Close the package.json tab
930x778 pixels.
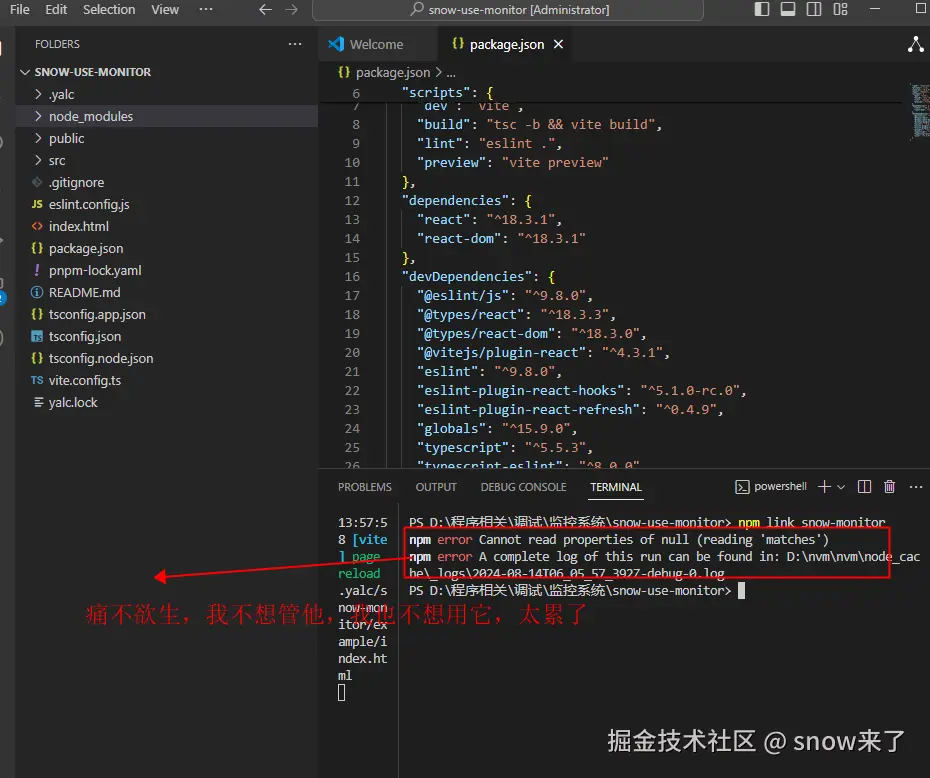click(558, 44)
